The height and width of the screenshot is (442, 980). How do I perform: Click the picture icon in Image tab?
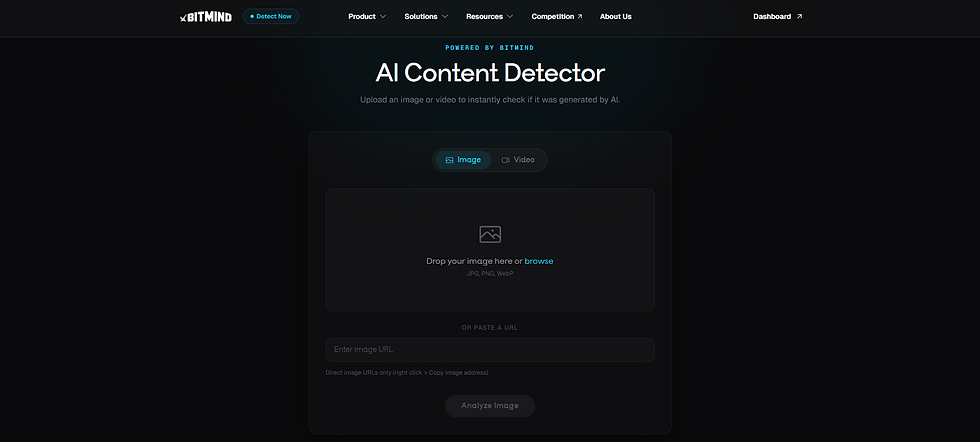[x=449, y=160]
